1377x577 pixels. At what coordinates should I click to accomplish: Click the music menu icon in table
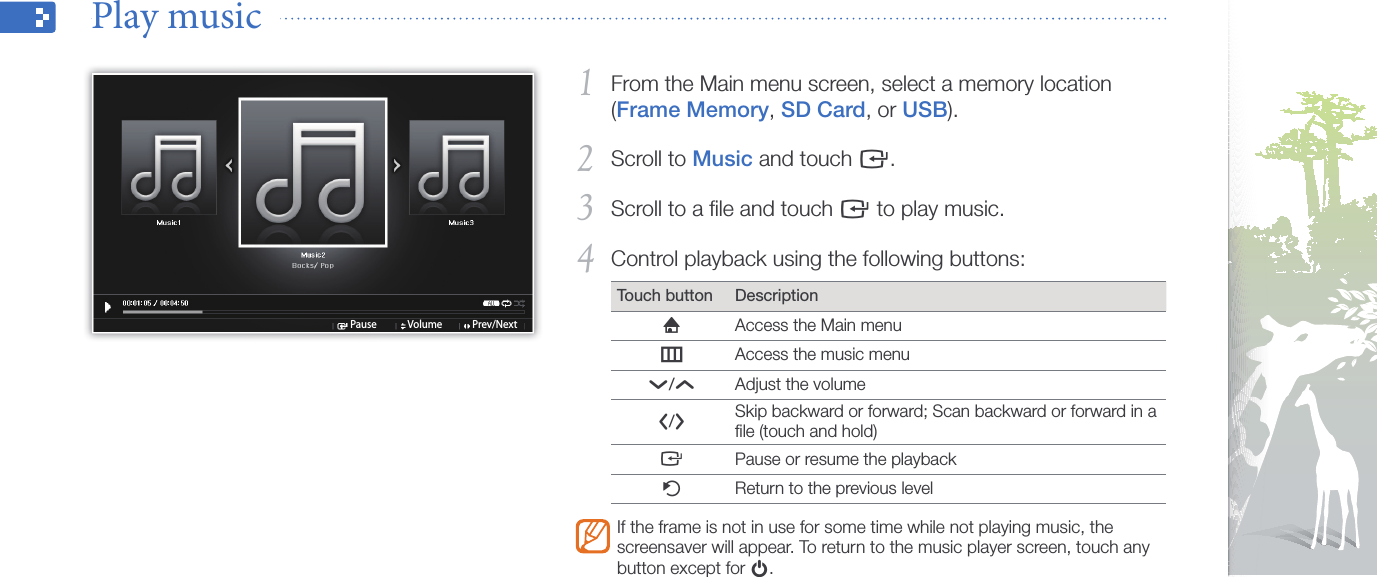point(671,354)
